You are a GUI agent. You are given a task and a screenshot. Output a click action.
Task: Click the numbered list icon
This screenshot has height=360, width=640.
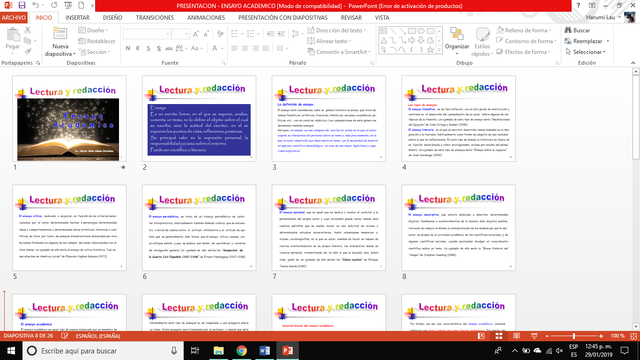[250, 33]
